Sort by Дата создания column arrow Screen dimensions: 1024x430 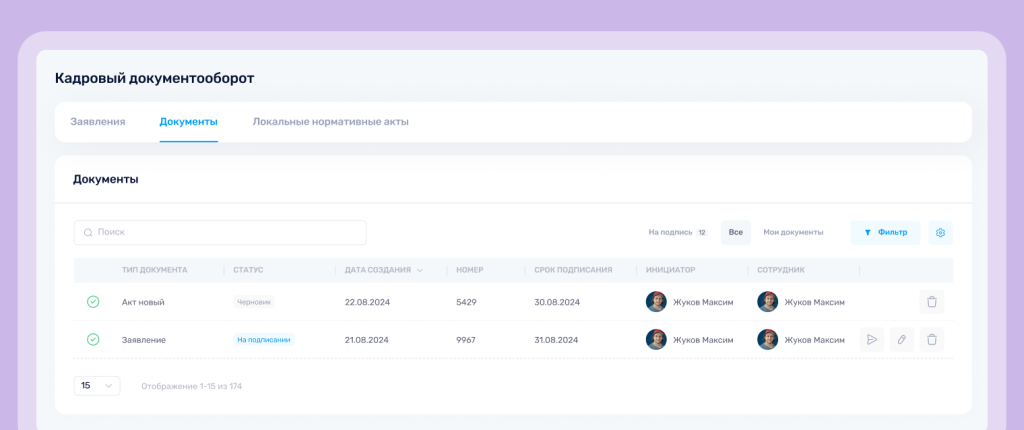click(420, 270)
